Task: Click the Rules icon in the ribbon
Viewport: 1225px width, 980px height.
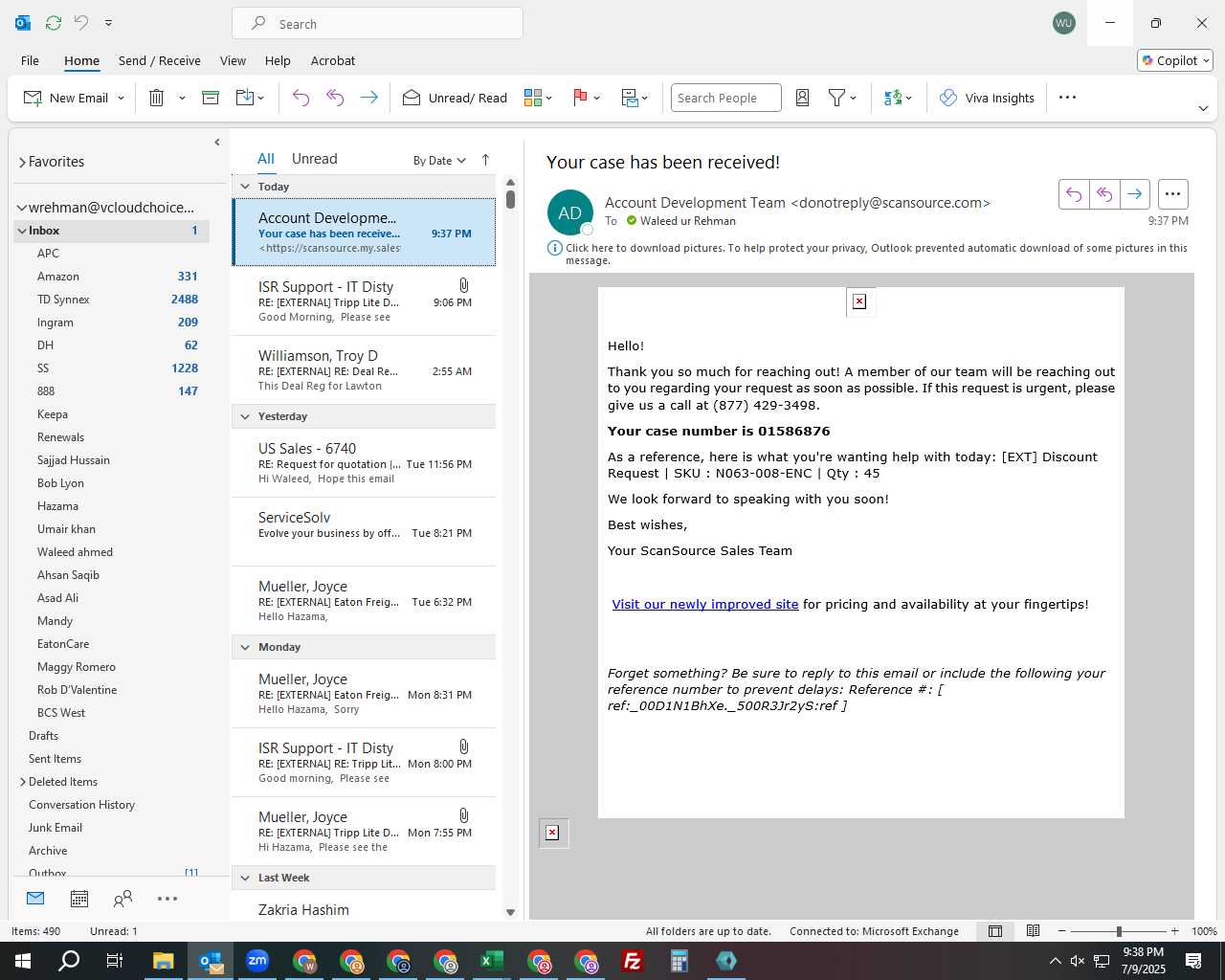Action: 630,98
